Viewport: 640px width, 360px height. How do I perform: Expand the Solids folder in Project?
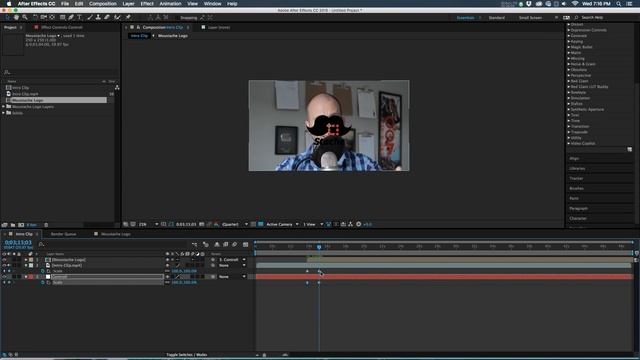point(4,113)
